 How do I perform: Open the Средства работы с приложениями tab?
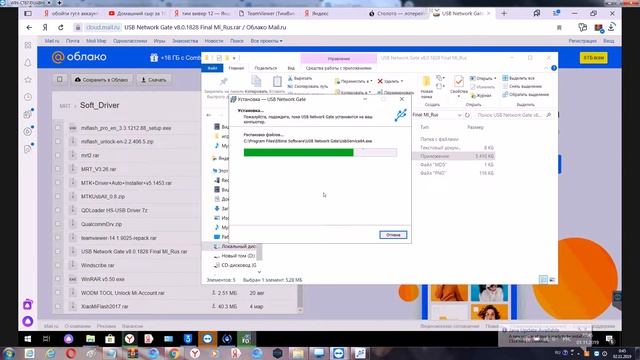pyautogui.click(x=338, y=68)
